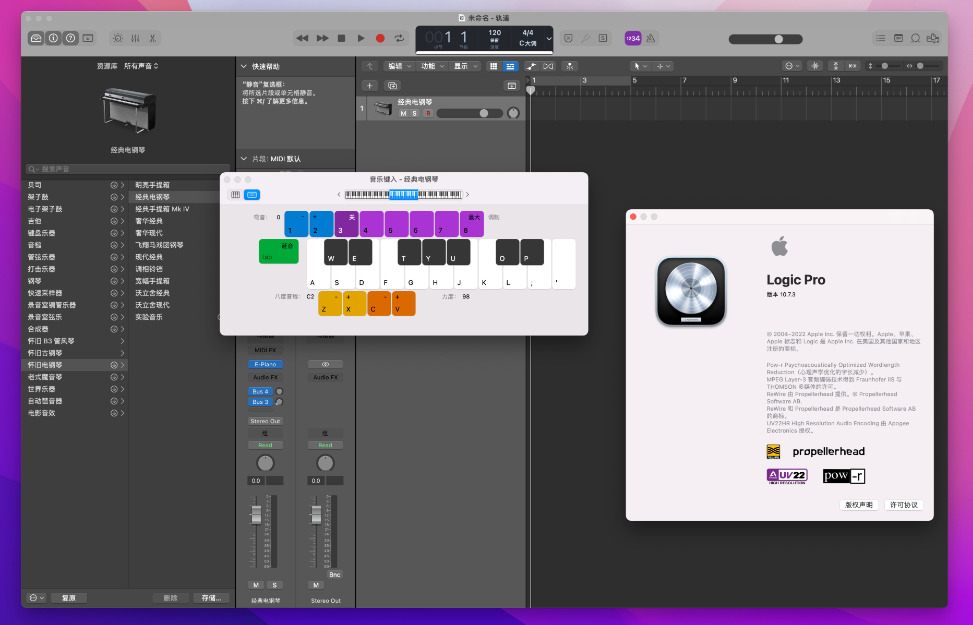The width and height of the screenshot is (973, 625).
Task: Toggle the purple count-in 1234 button
Action: [632, 38]
